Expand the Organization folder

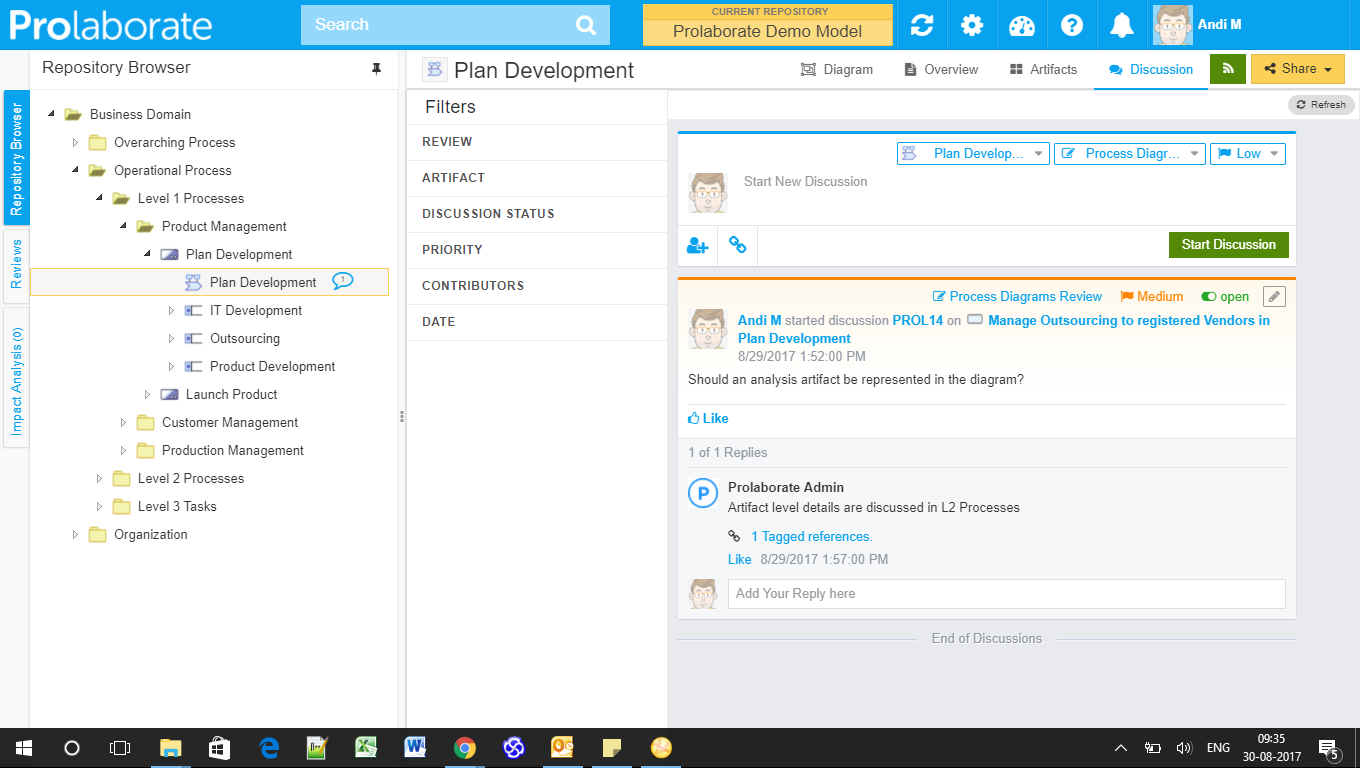[75, 534]
